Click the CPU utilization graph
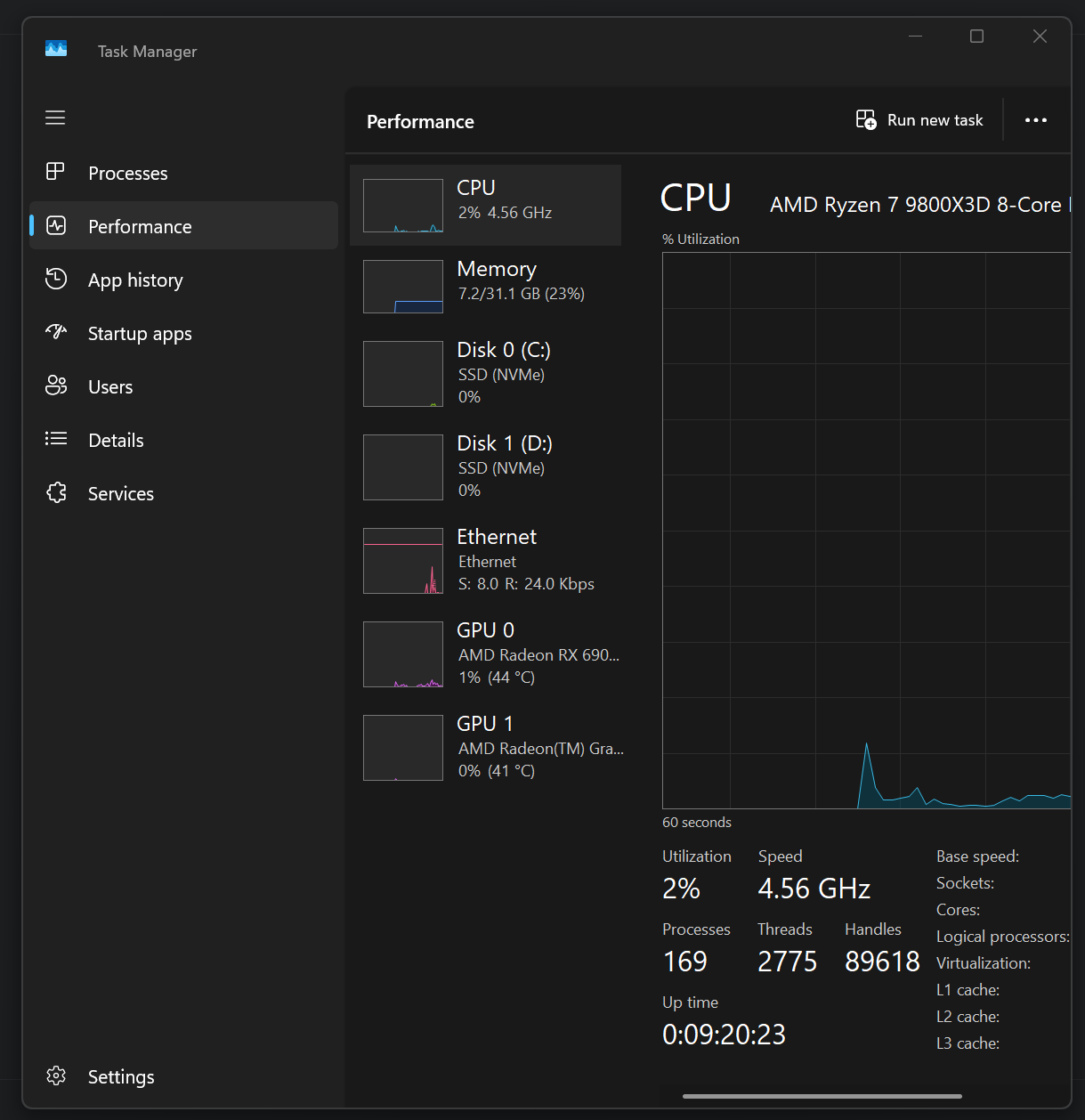Image resolution: width=1085 pixels, height=1120 pixels. [866, 531]
